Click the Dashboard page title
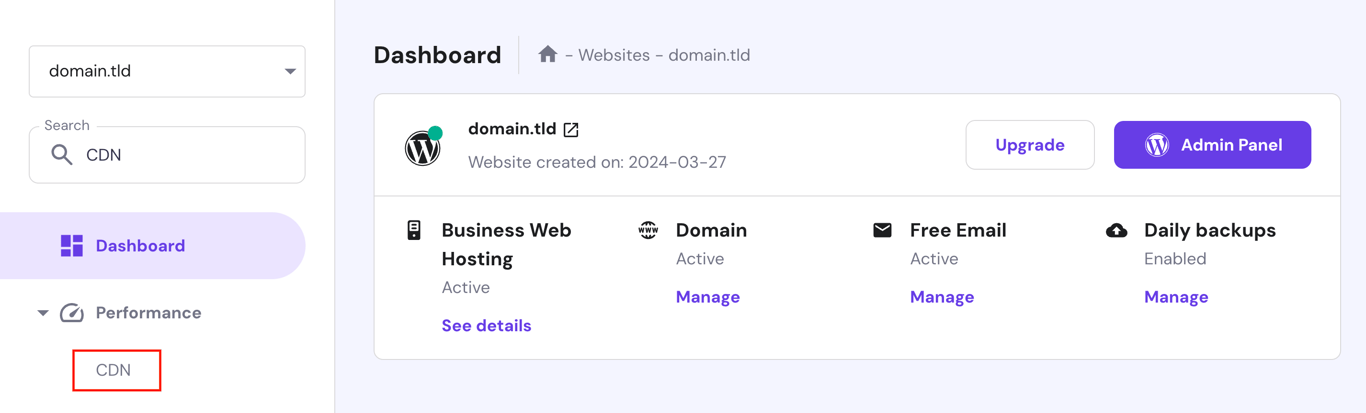This screenshot has height=413, width=1366. coord(438,55)
